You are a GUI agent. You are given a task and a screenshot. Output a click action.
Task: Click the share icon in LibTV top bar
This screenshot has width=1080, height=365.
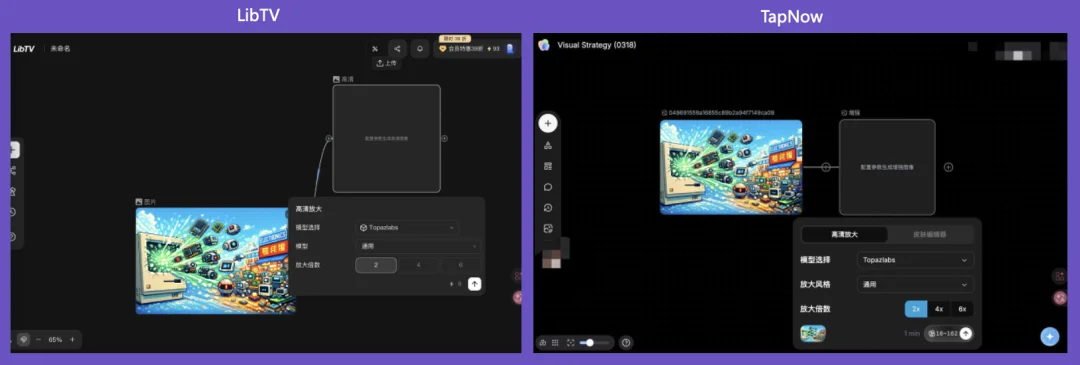[397, 49]
